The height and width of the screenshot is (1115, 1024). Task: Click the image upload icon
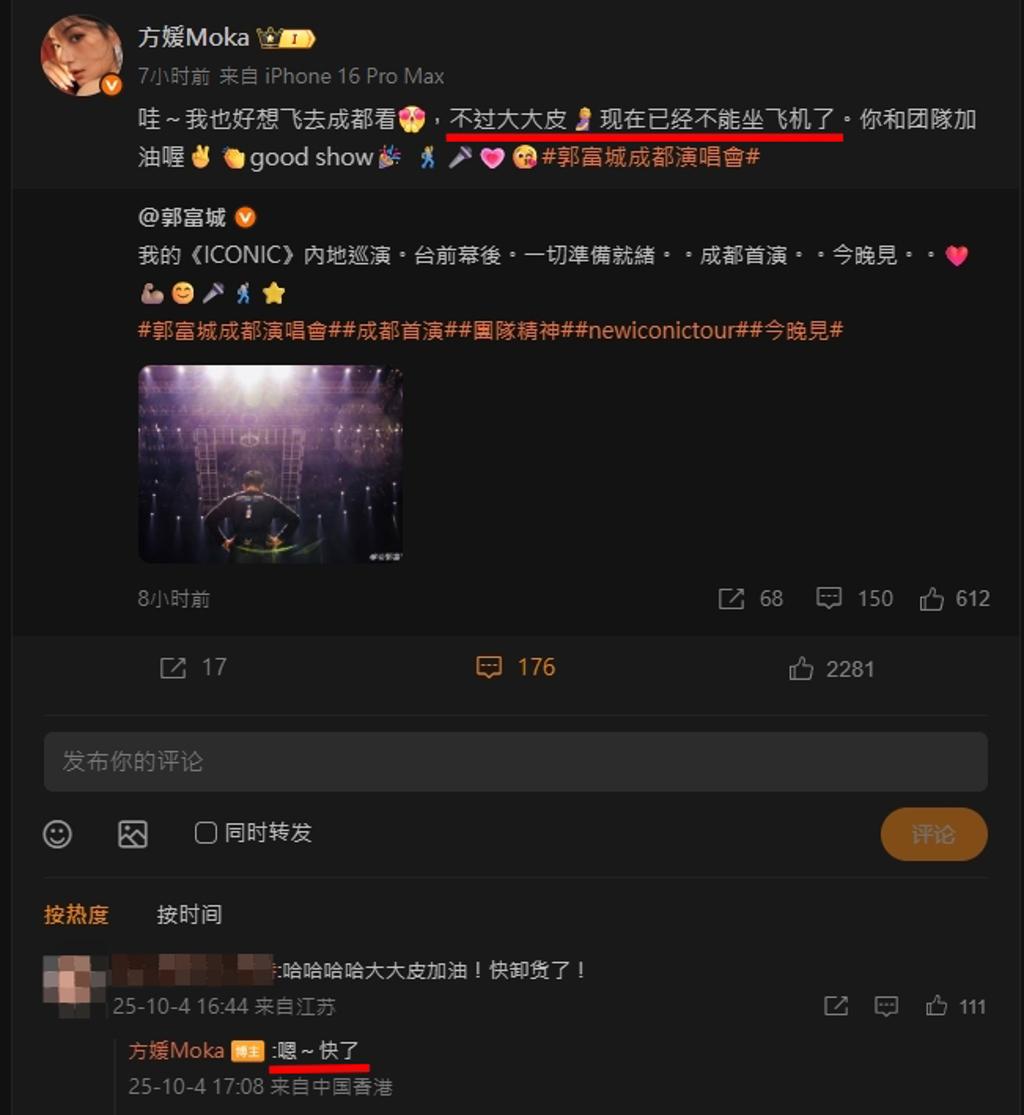pyautogui.click(x=133, y=833)
